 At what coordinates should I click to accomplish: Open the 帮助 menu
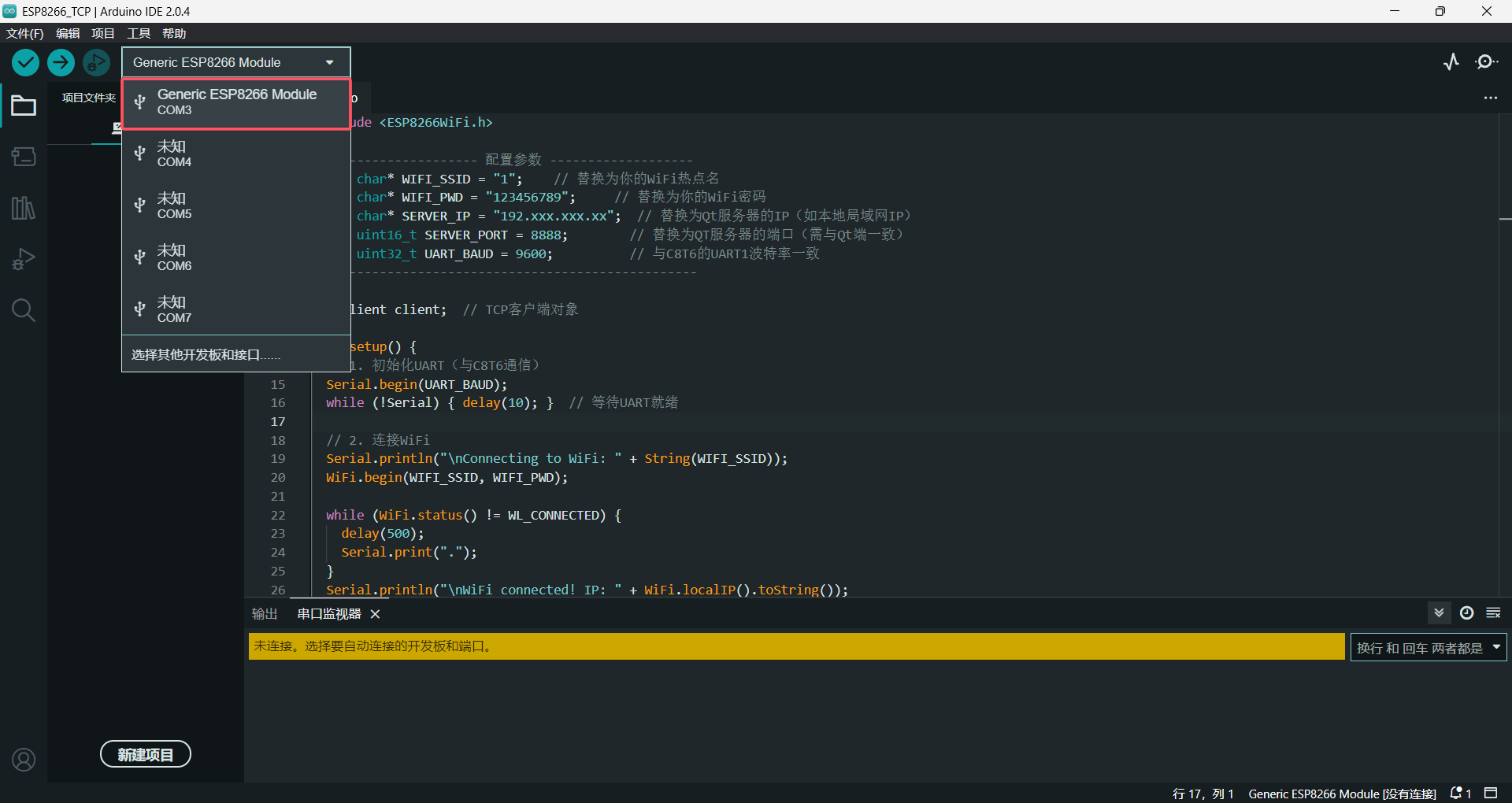(174, 33)
